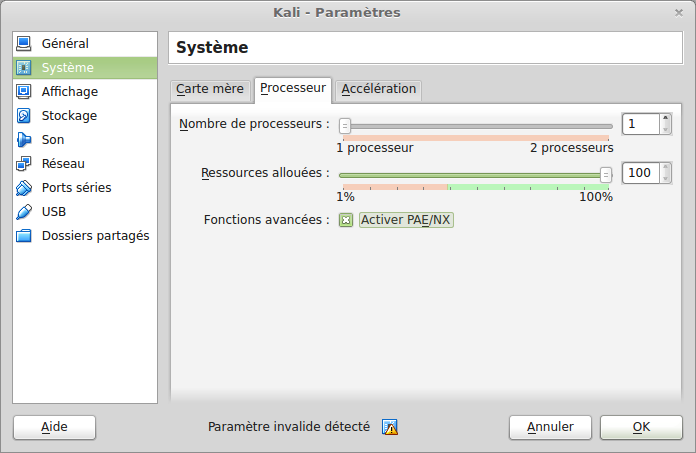Image resolution: width=696 pixels, height=453 pixels.
Task: Open the USB settings icon
Action: (25, 212)
